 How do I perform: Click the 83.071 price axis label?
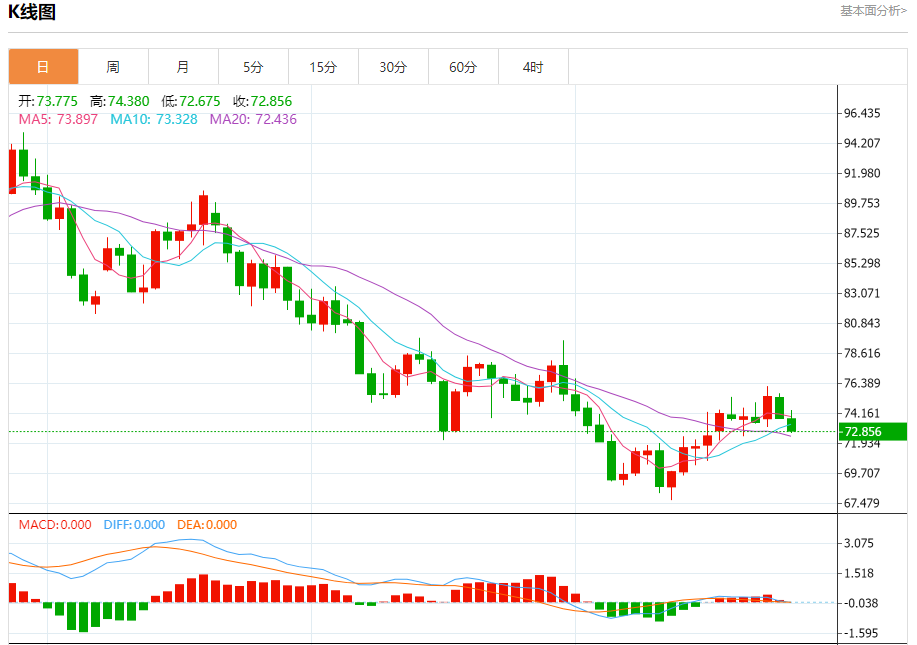pyautogui.click(x=862, y=293)
